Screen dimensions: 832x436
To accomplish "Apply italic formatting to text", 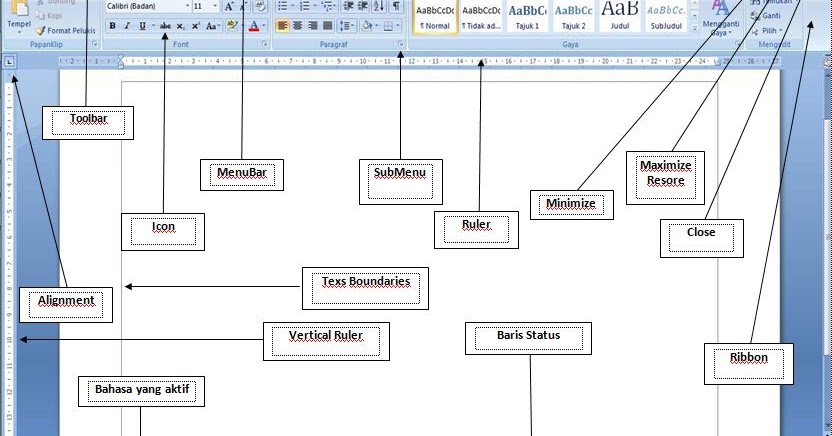I will tap(127, 26).
